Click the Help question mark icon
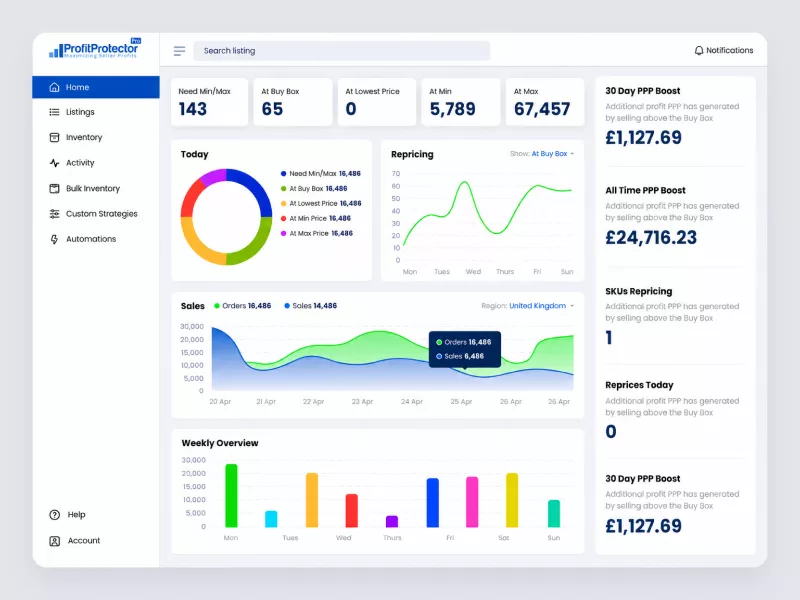800x600 pixels. pos(55,515)
